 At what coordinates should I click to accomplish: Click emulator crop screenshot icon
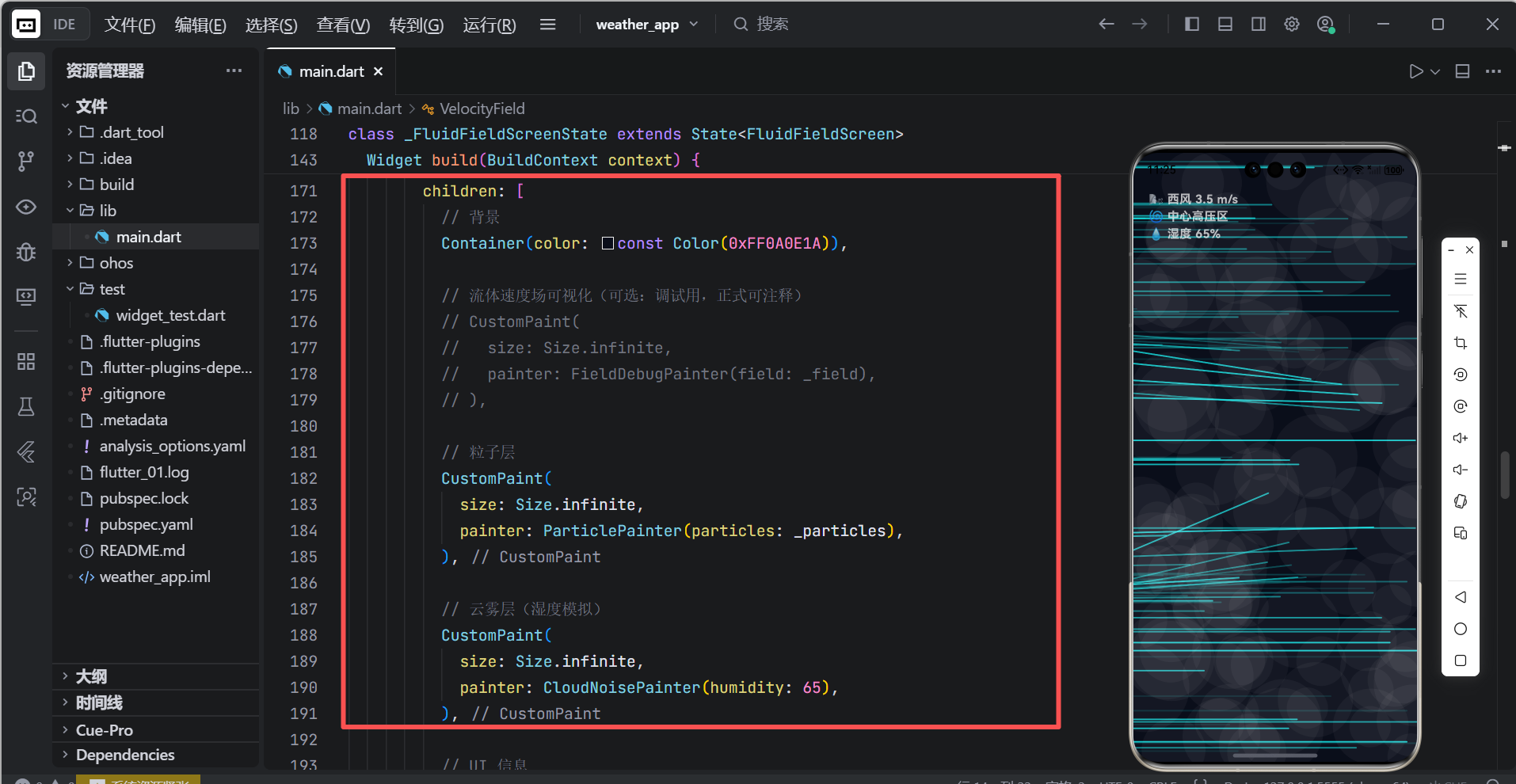point(1461,343)
